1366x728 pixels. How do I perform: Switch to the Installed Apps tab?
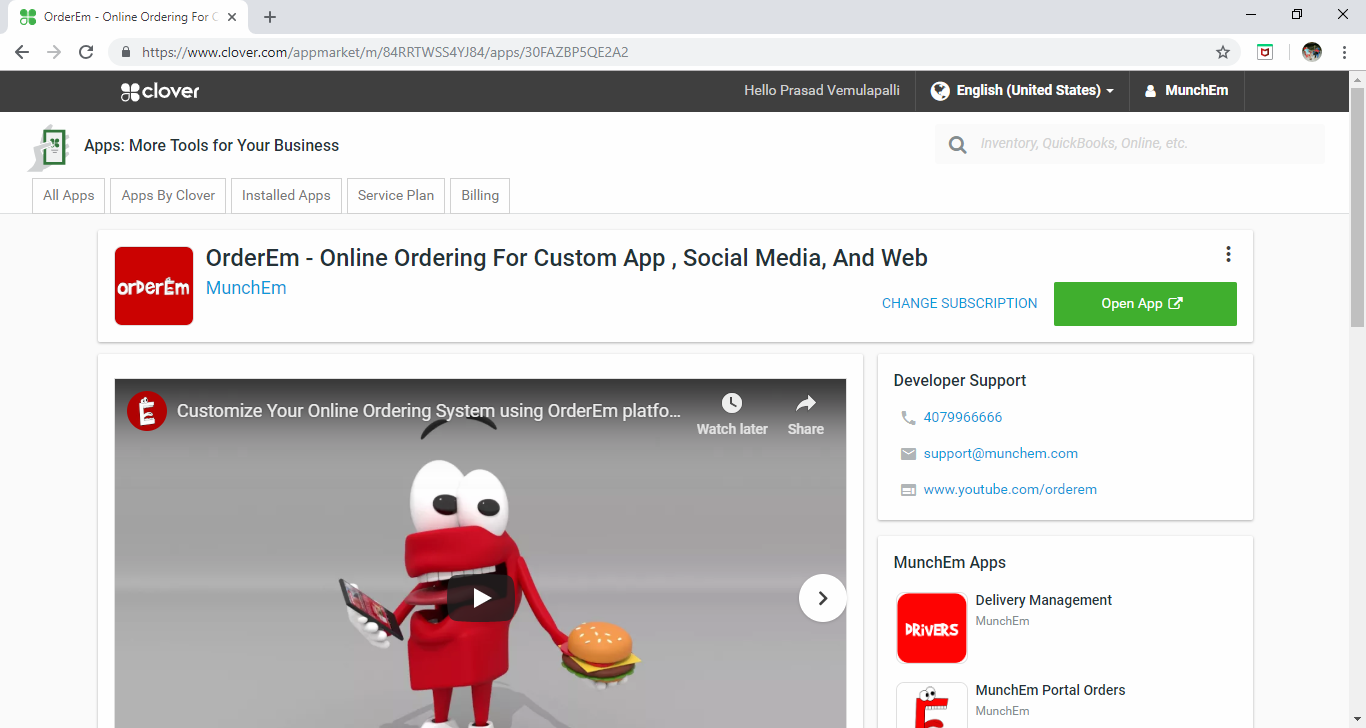tap(286, 196)
